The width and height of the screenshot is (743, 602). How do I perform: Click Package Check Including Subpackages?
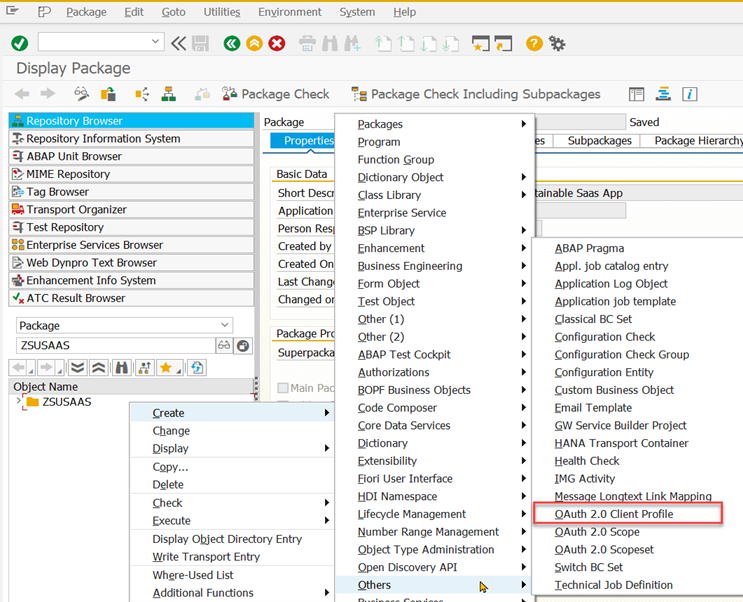476,94
